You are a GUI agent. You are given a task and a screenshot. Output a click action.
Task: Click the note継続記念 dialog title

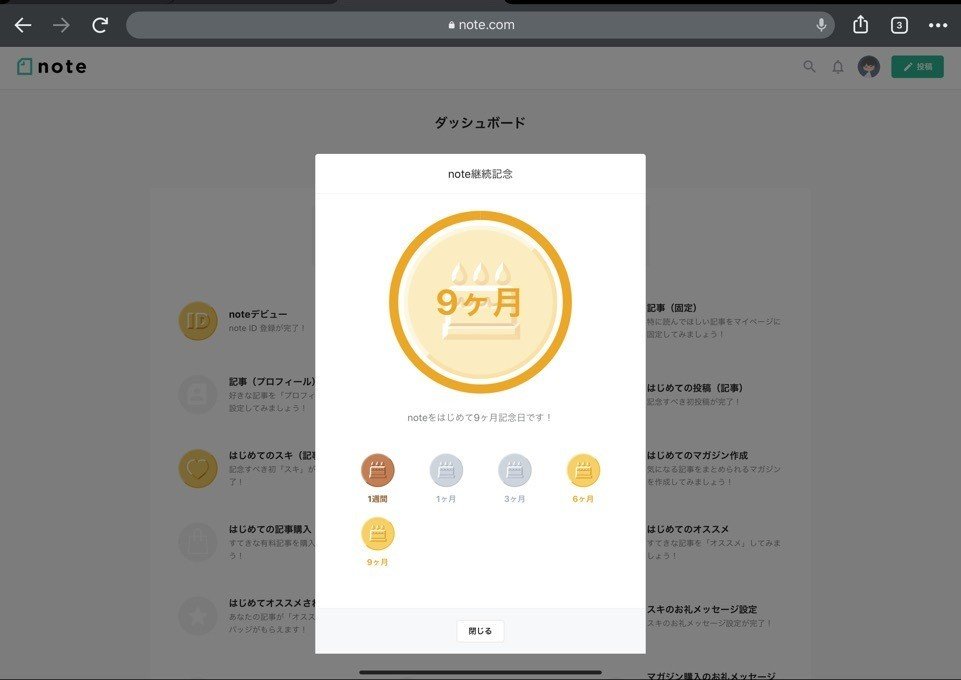click(480, 174)
